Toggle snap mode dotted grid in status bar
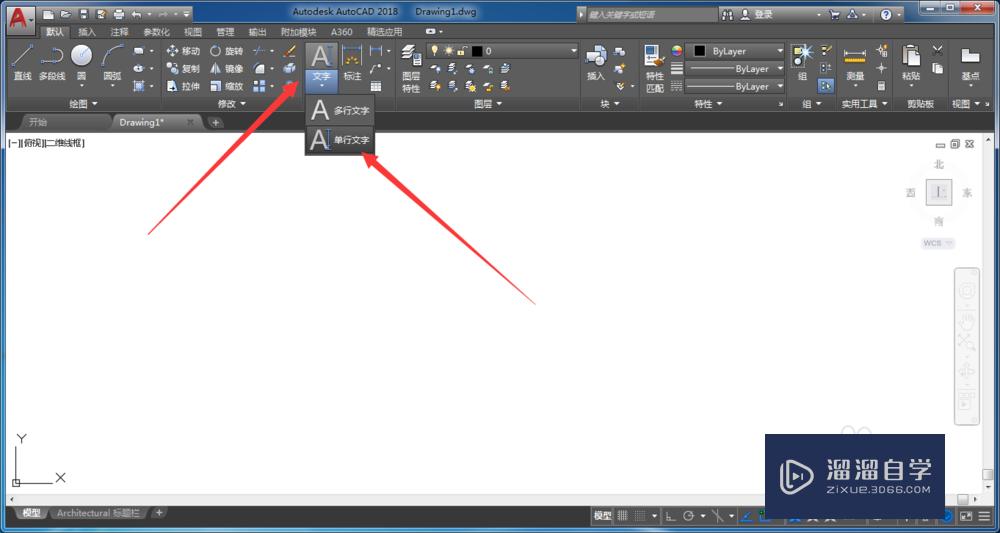The width and height of the screenshot is (1000, 533). coord(640,516)
